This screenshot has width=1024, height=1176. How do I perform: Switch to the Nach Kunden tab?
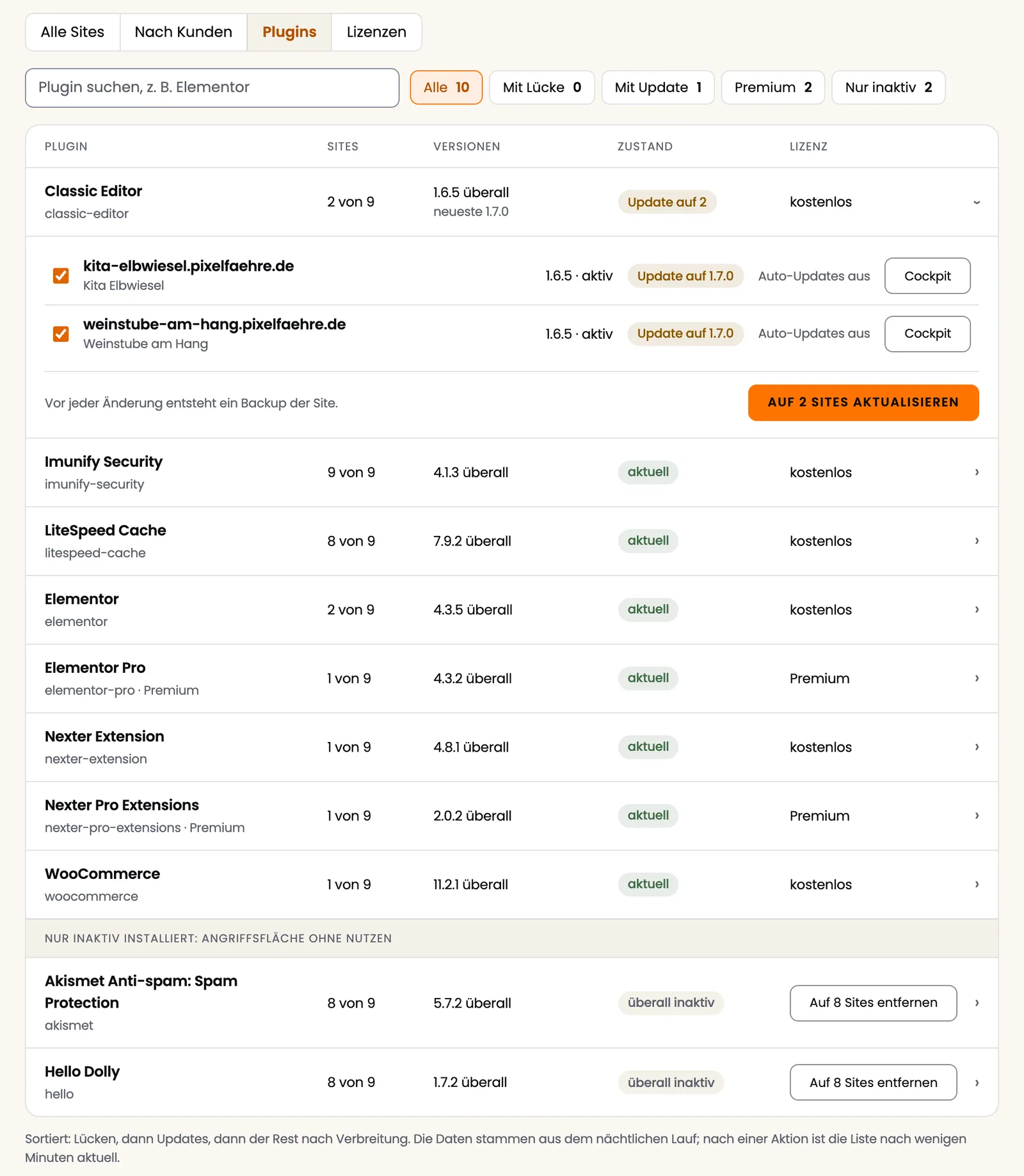coord(183,32)
